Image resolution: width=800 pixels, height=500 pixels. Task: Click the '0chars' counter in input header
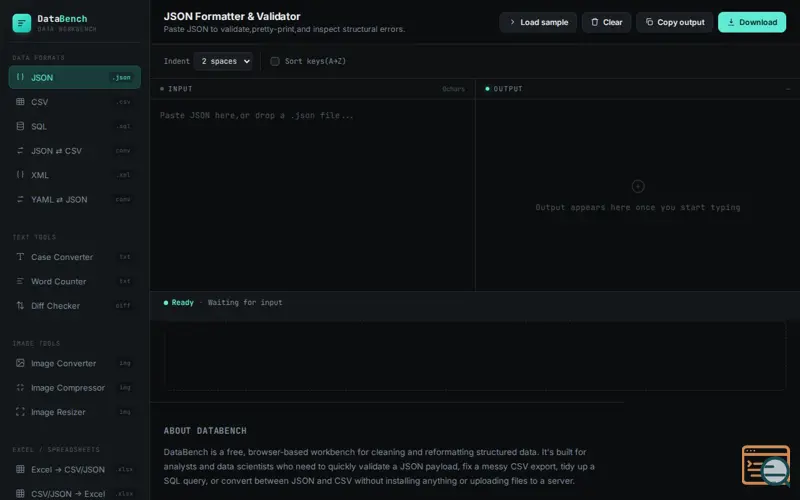click(454, 89)
